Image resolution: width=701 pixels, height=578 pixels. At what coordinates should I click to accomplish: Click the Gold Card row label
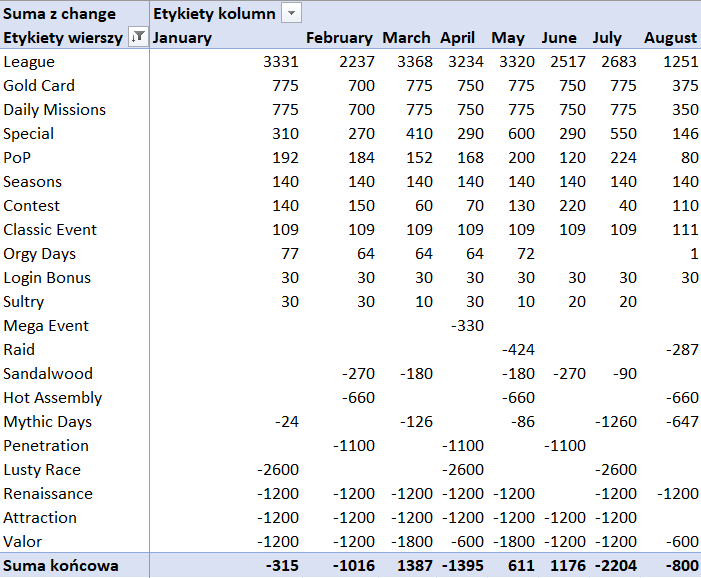[39, 86]
